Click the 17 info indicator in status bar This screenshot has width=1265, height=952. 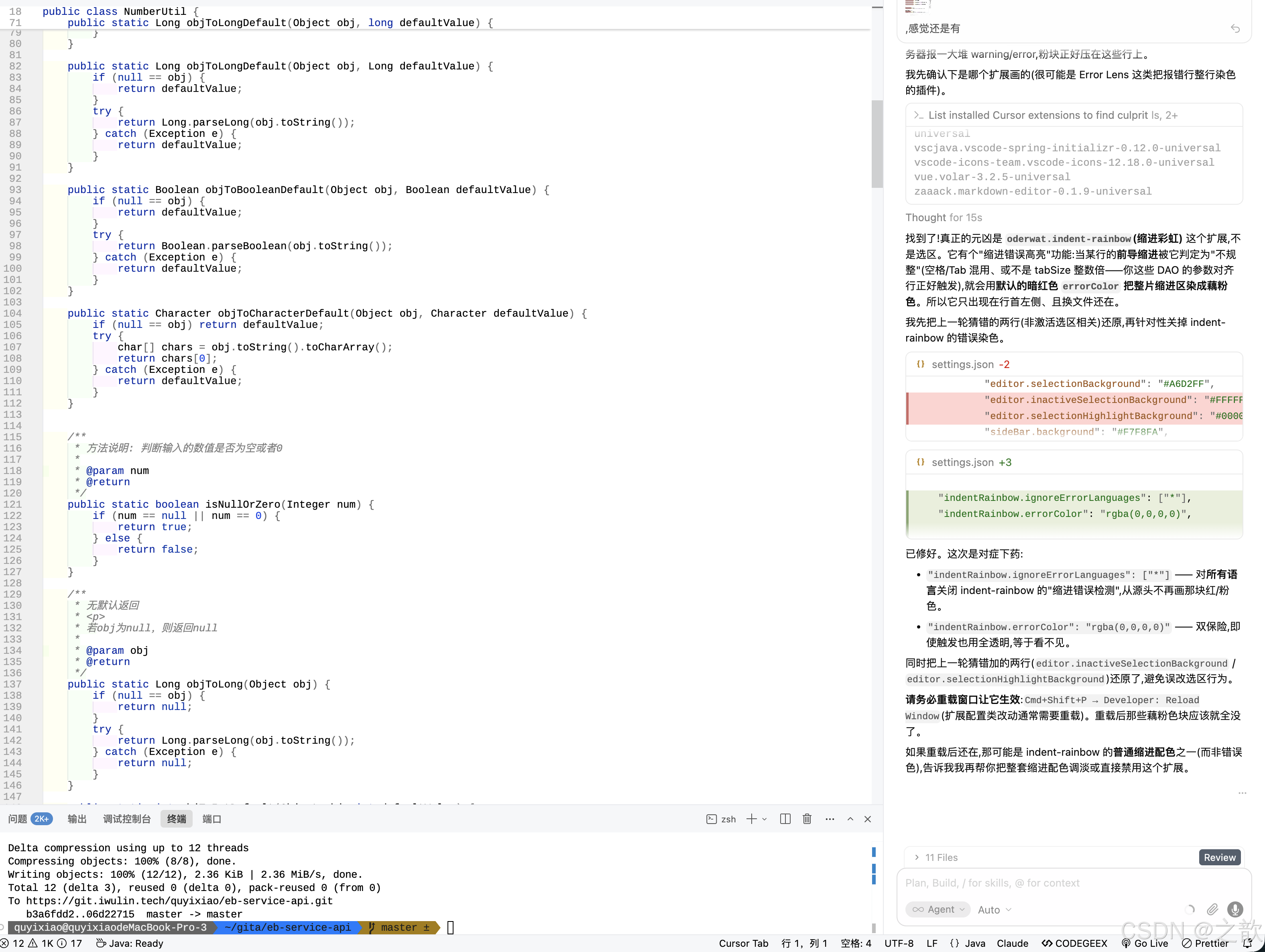(x=70, y=943)
